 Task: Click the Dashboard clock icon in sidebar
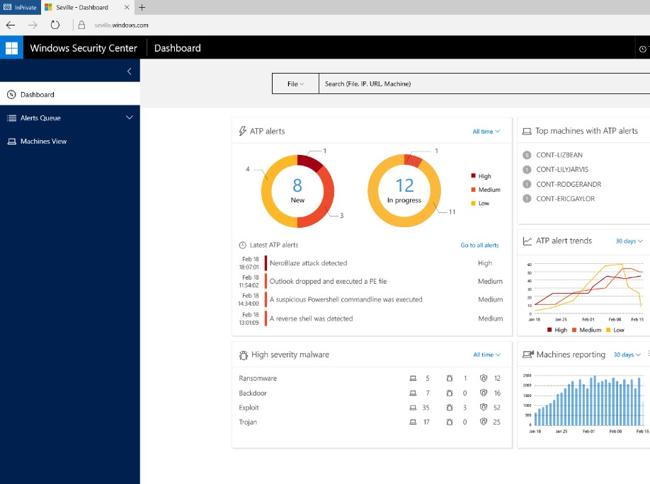pyautogui.click(x=12, y=94)
